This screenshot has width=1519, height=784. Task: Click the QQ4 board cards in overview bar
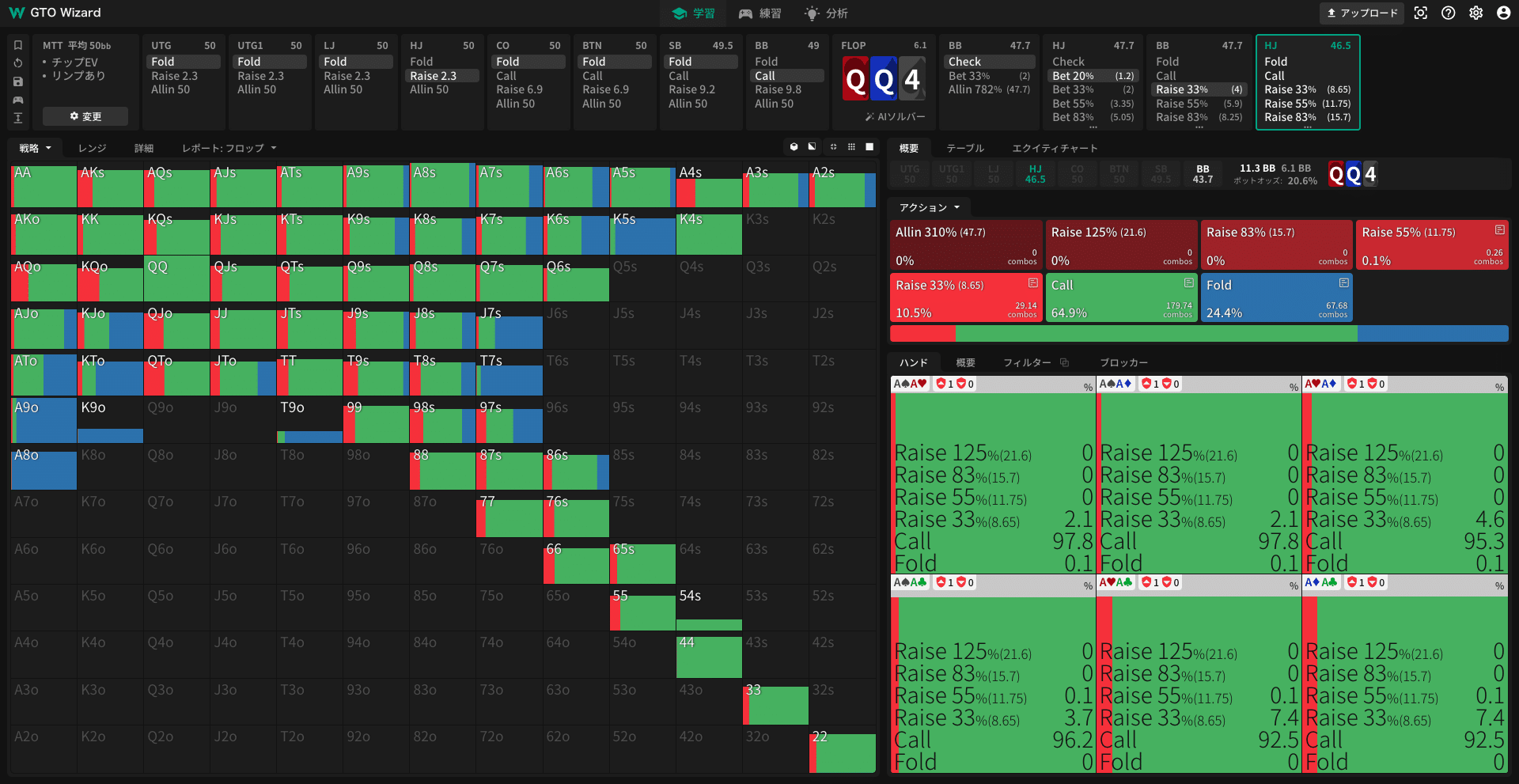(x=1353, y=174)
